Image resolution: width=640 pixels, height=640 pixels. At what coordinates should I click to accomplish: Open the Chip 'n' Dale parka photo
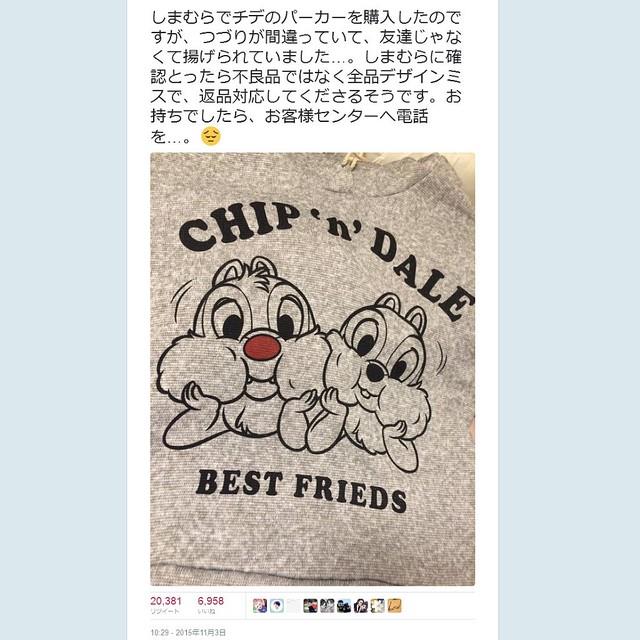(x=312, y=369)
